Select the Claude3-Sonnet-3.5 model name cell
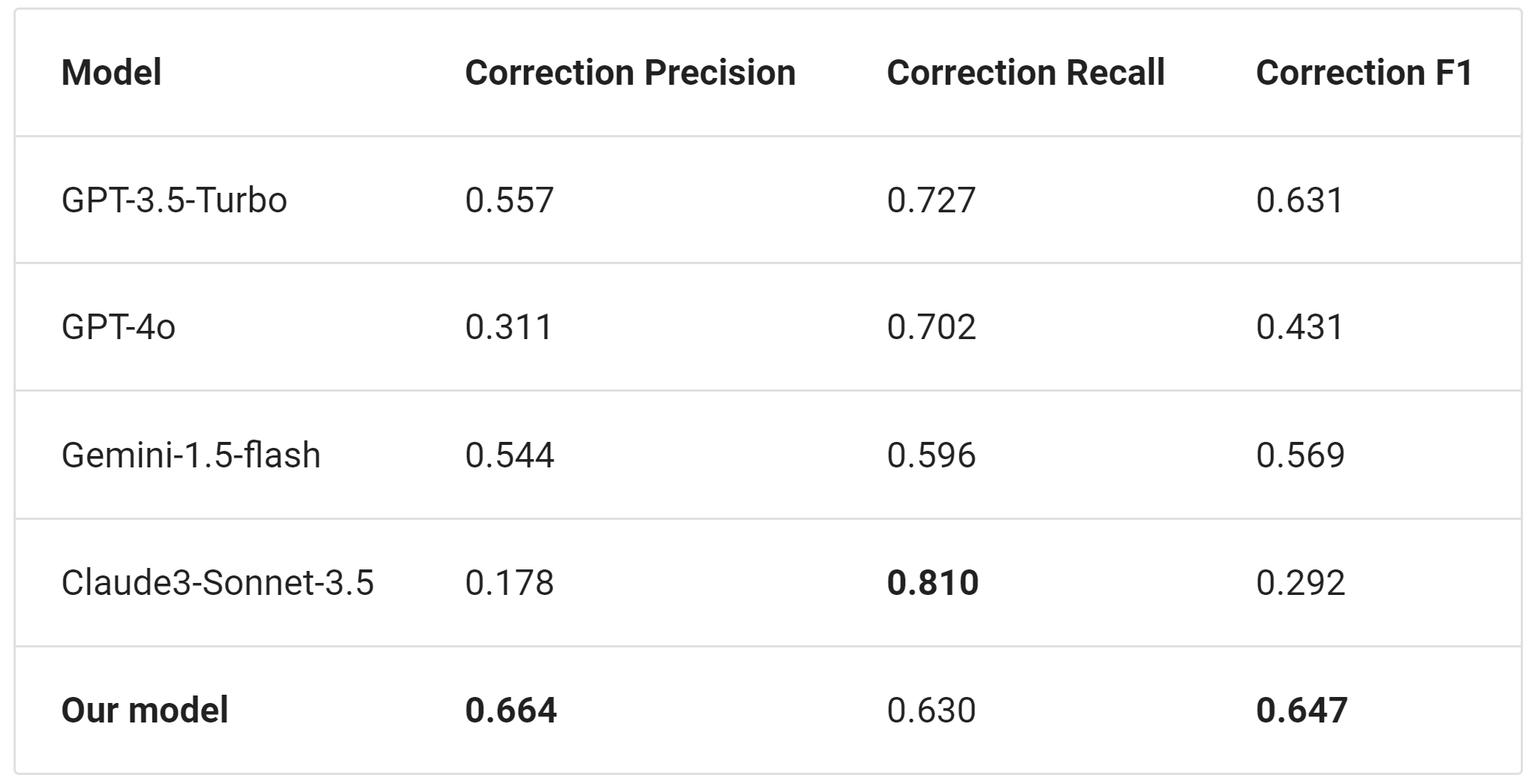1535x784 pixels. pos(217,583)
